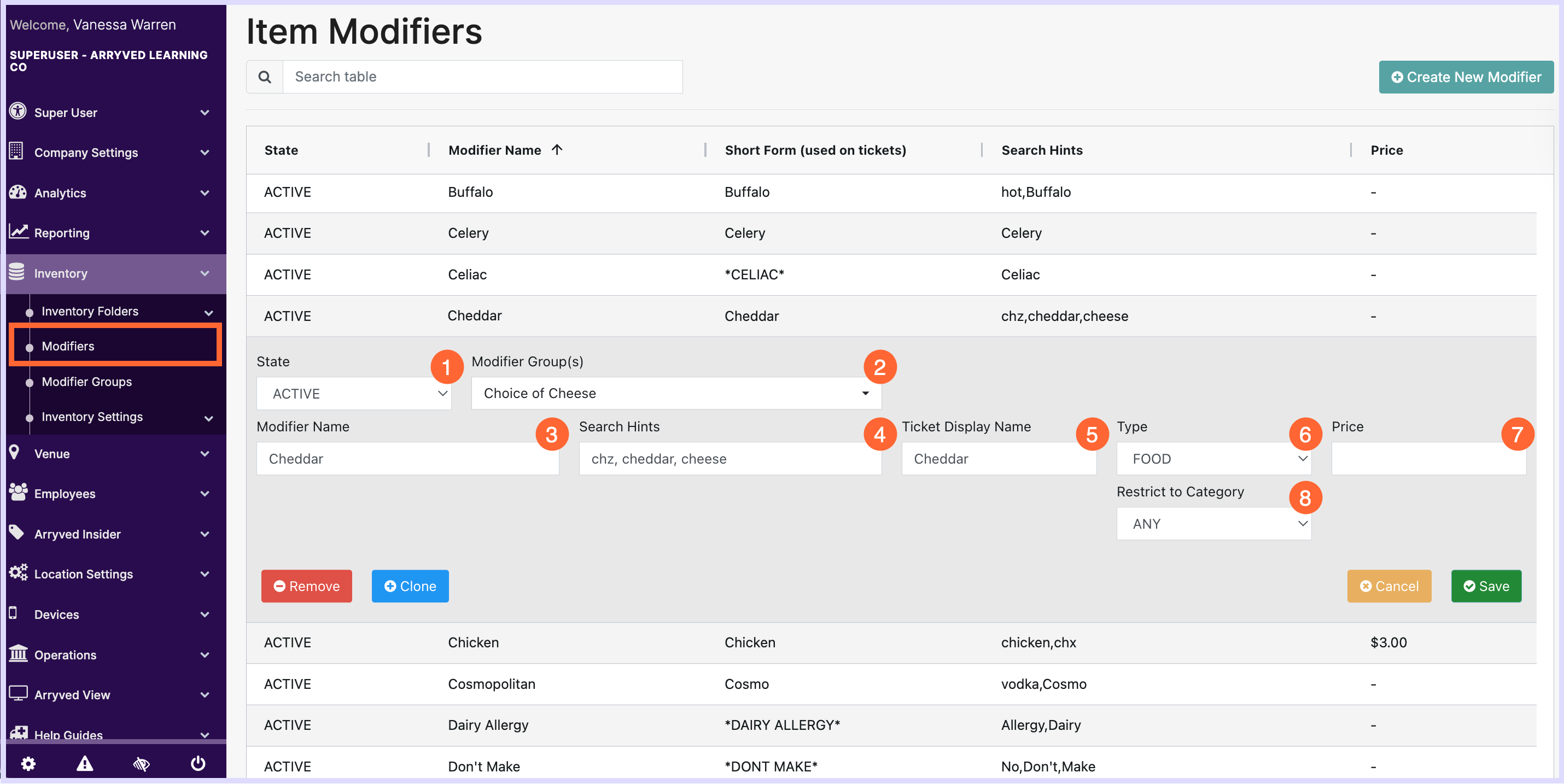Click the green Save button
This screenshot has width=1564, height=784.
(1486, 586)
